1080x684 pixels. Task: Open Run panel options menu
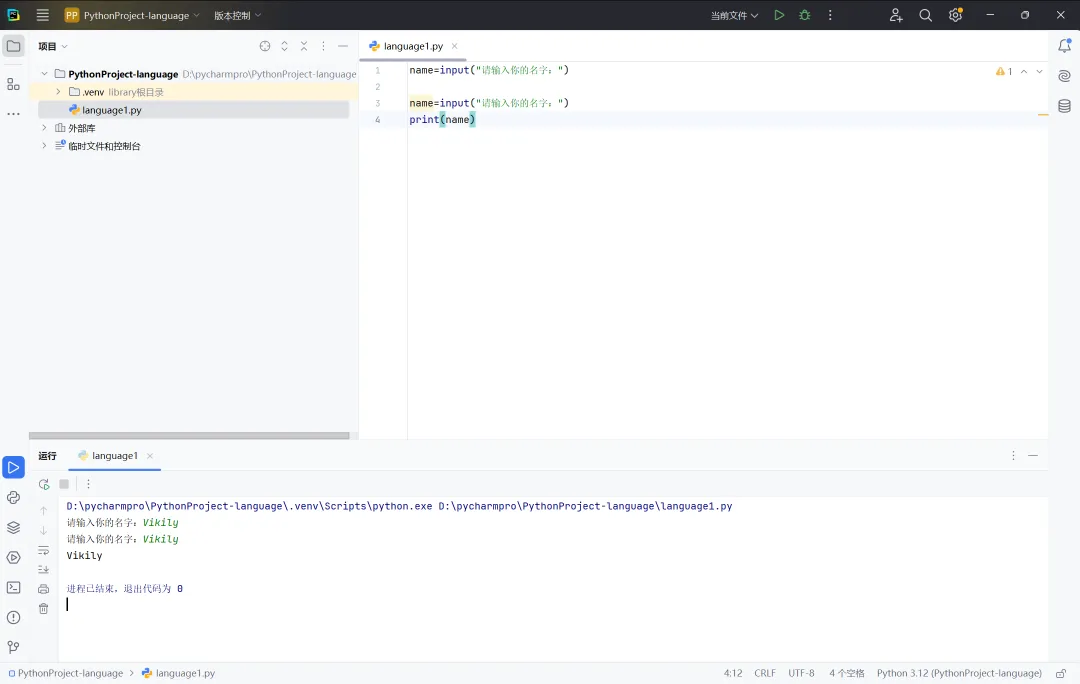(1013, 455)
